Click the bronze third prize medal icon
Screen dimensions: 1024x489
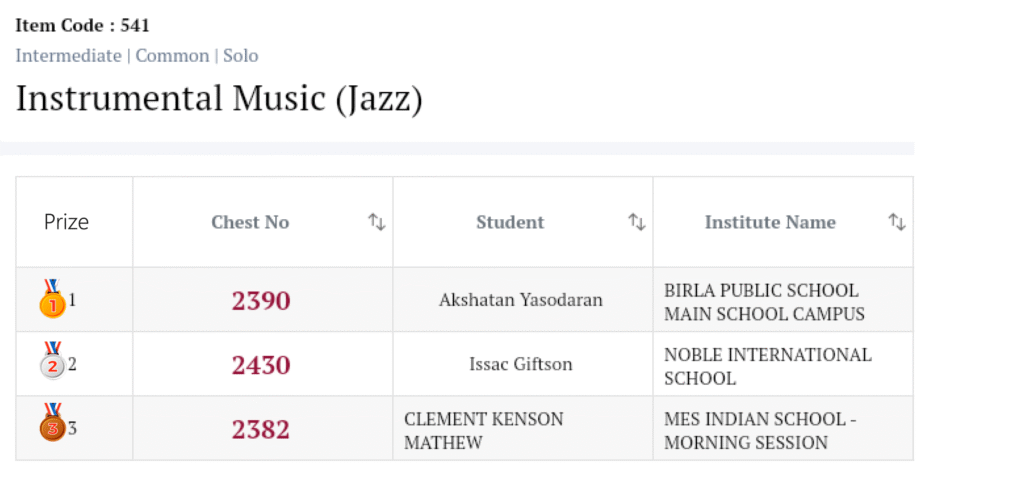coord(52,427)
